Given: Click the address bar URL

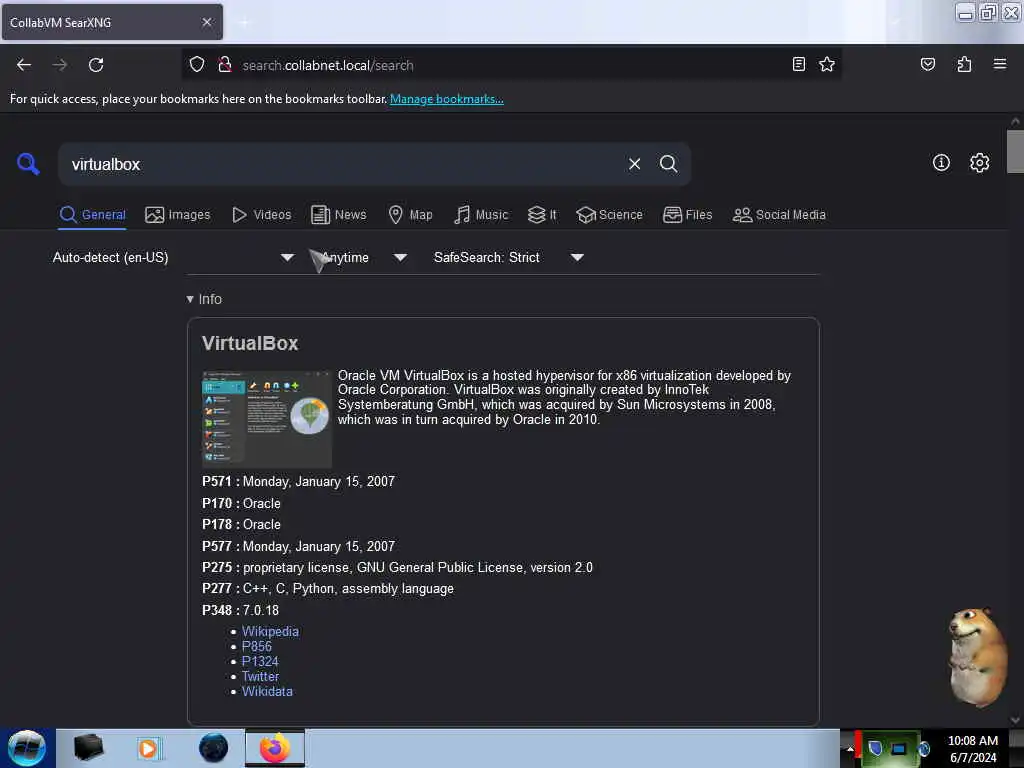Looking at the screenshot, I should (328, 65).
